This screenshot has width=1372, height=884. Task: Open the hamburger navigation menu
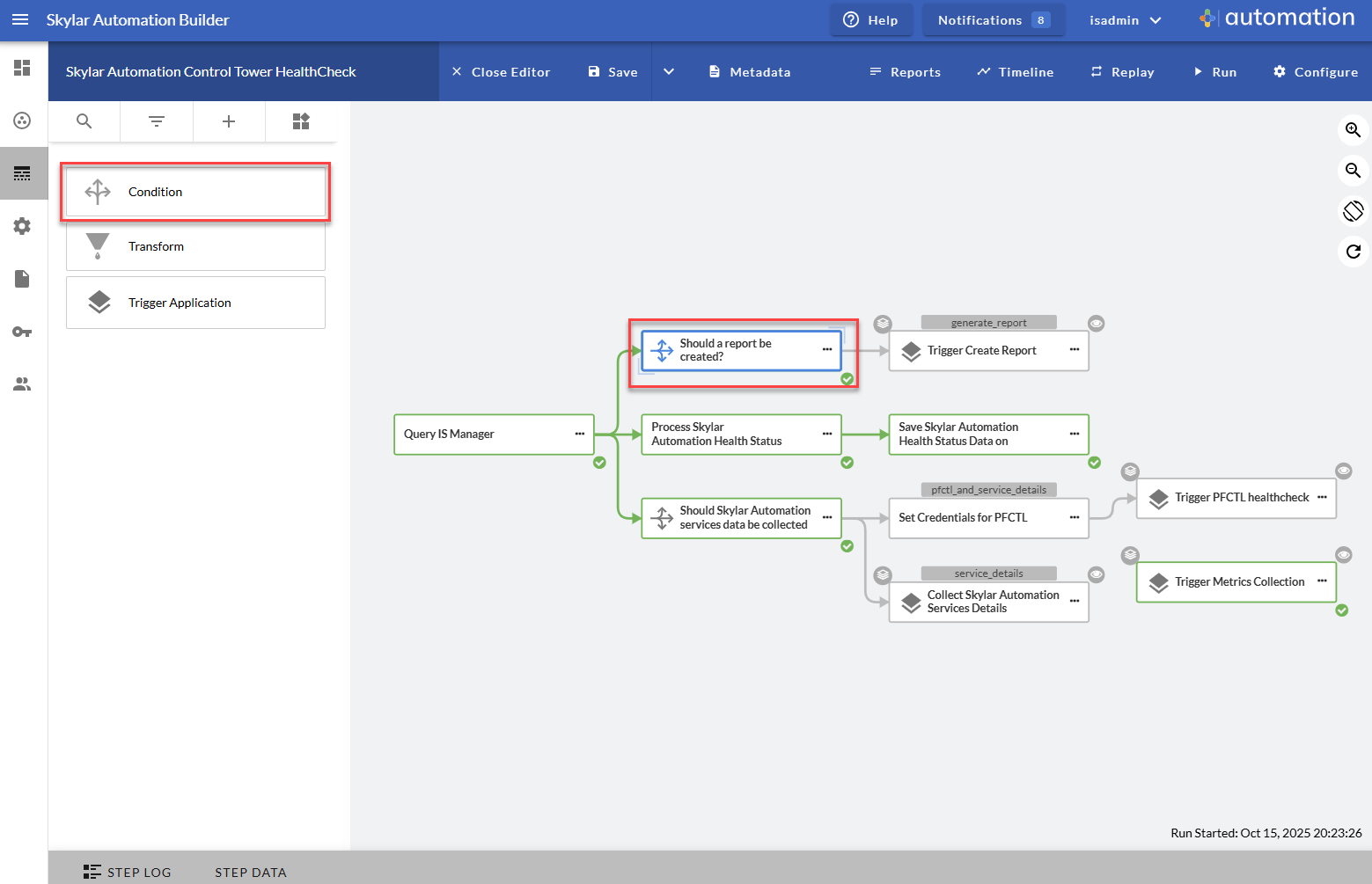[20, 19]
